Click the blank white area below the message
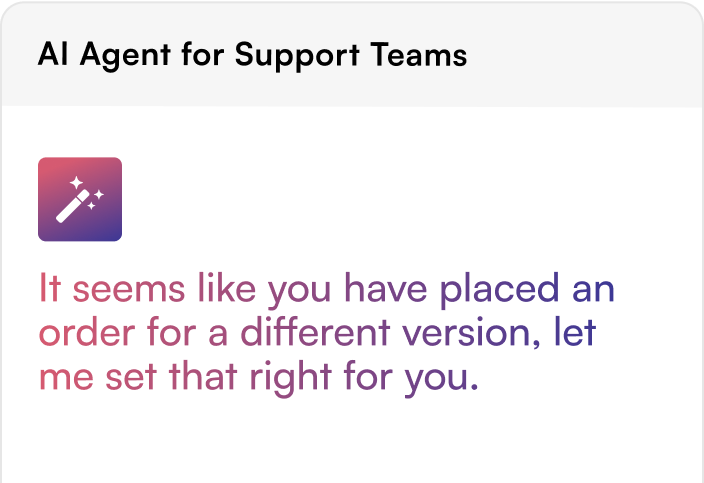 (x=352, y=442)
